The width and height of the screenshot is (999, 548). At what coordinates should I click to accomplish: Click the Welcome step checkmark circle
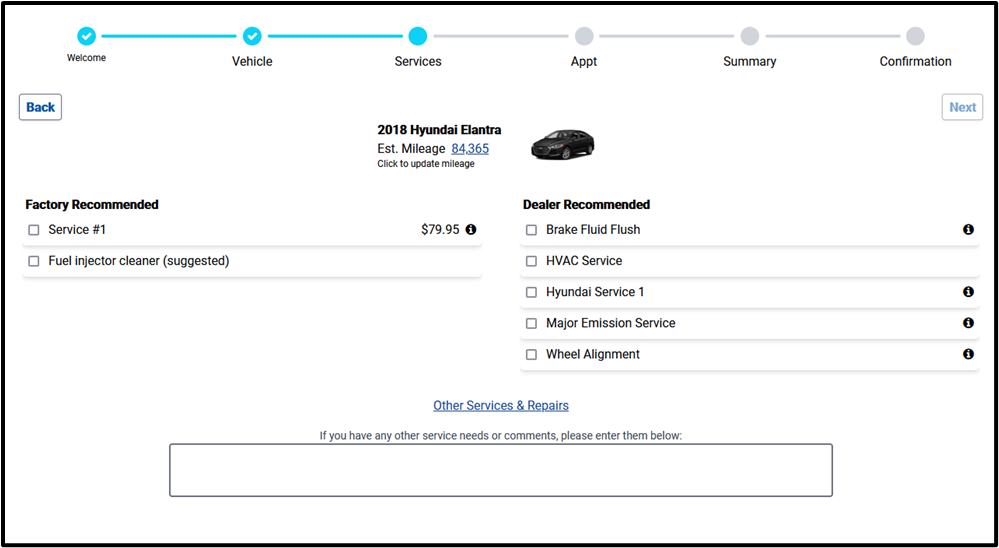pyautogui.click(x=87, y=36)
